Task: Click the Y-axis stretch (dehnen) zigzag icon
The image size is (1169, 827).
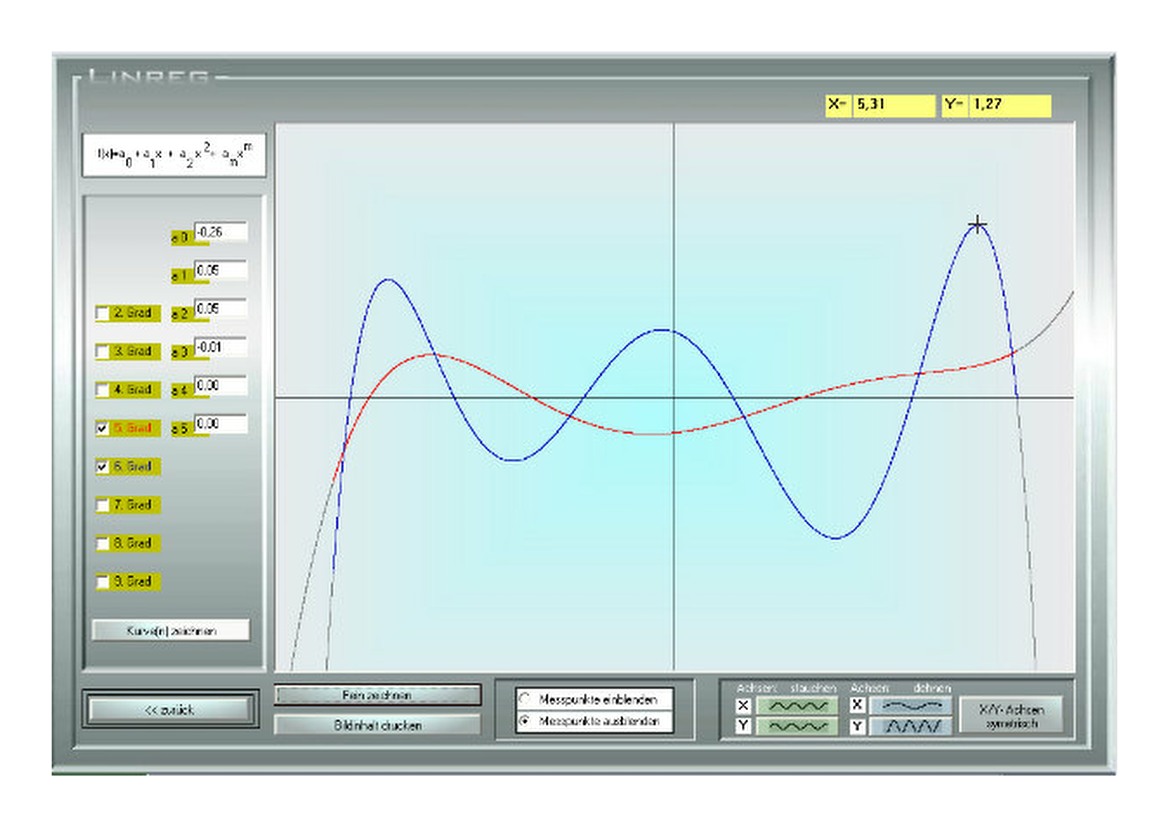Action: [911, 727]
